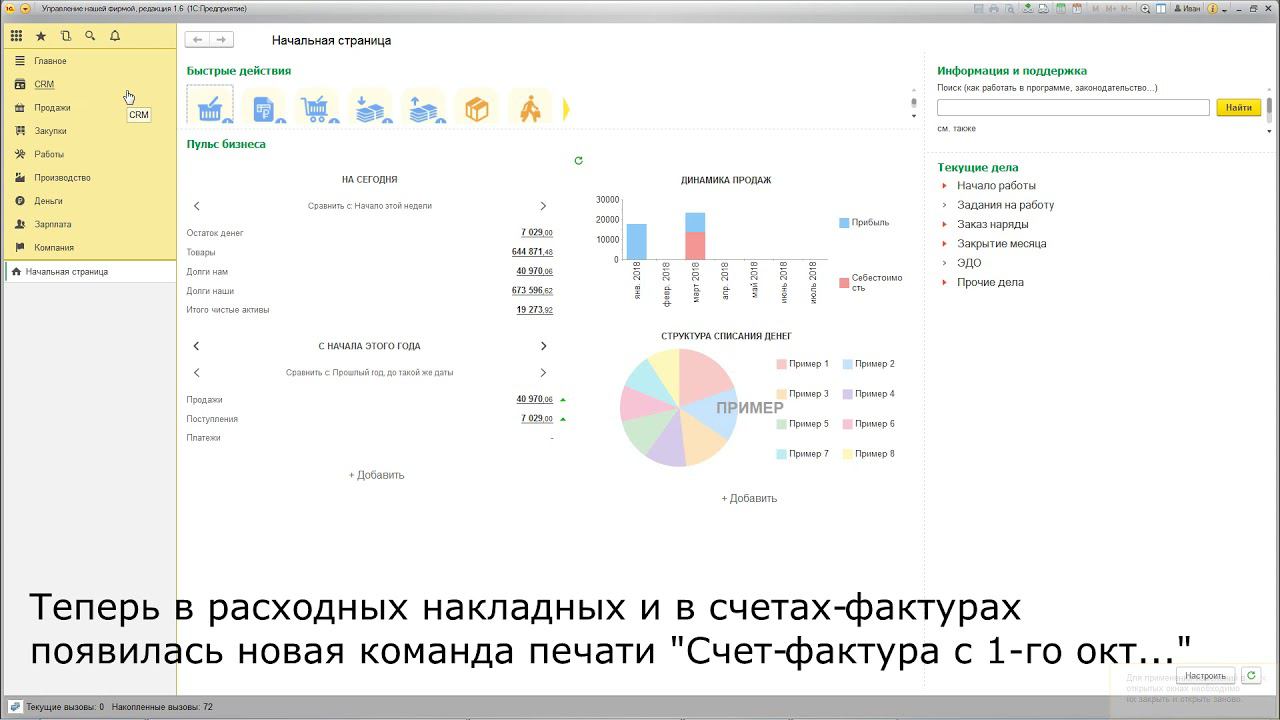Open Итого чистые активы value 19 273

[535, 310]
